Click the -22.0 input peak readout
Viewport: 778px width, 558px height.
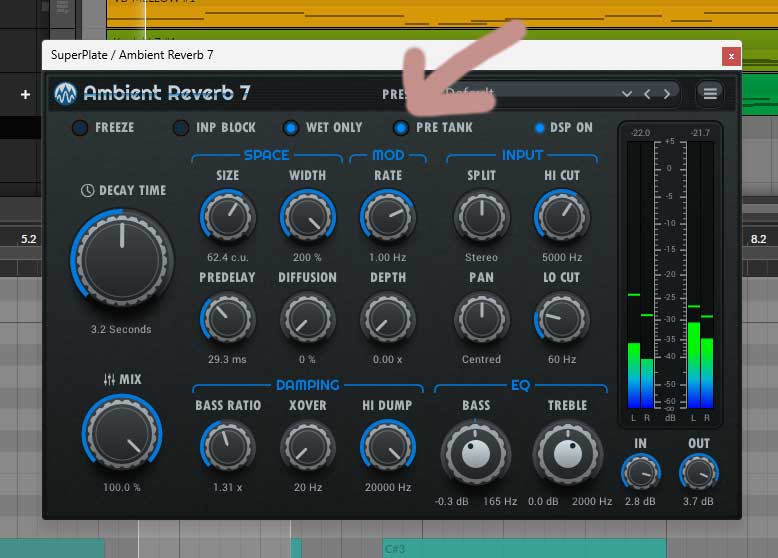point(640,133)
